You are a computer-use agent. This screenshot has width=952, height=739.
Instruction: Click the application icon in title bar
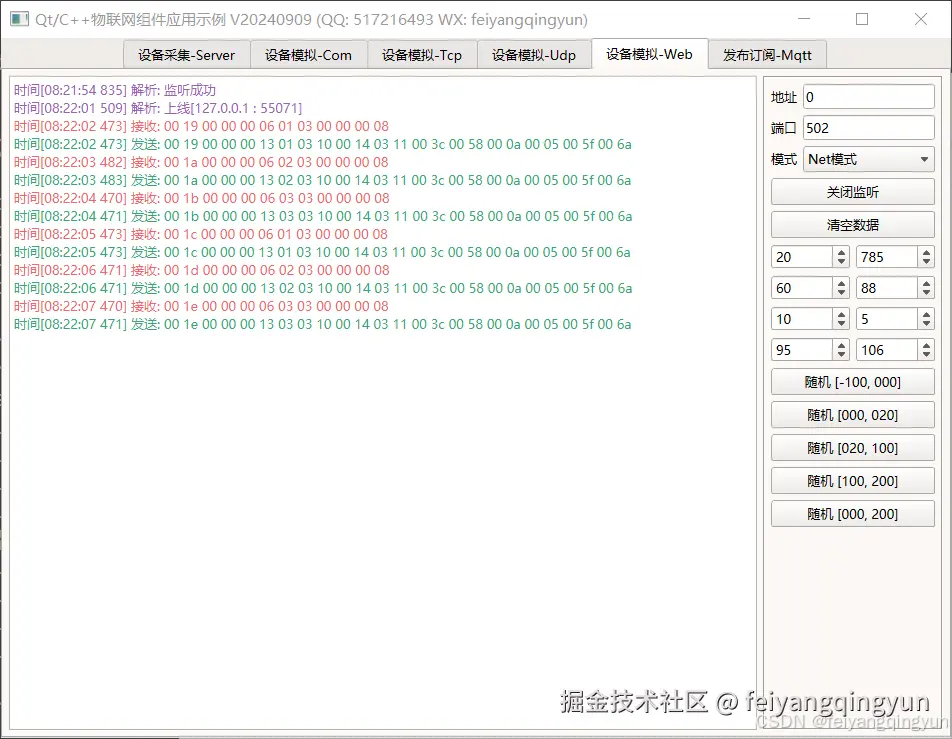coord(18,19)
